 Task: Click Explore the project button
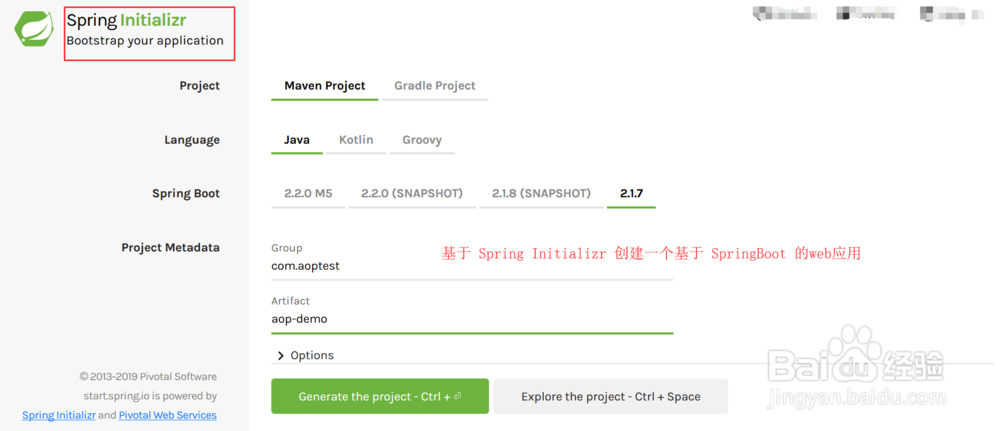[x=611, y=397]
